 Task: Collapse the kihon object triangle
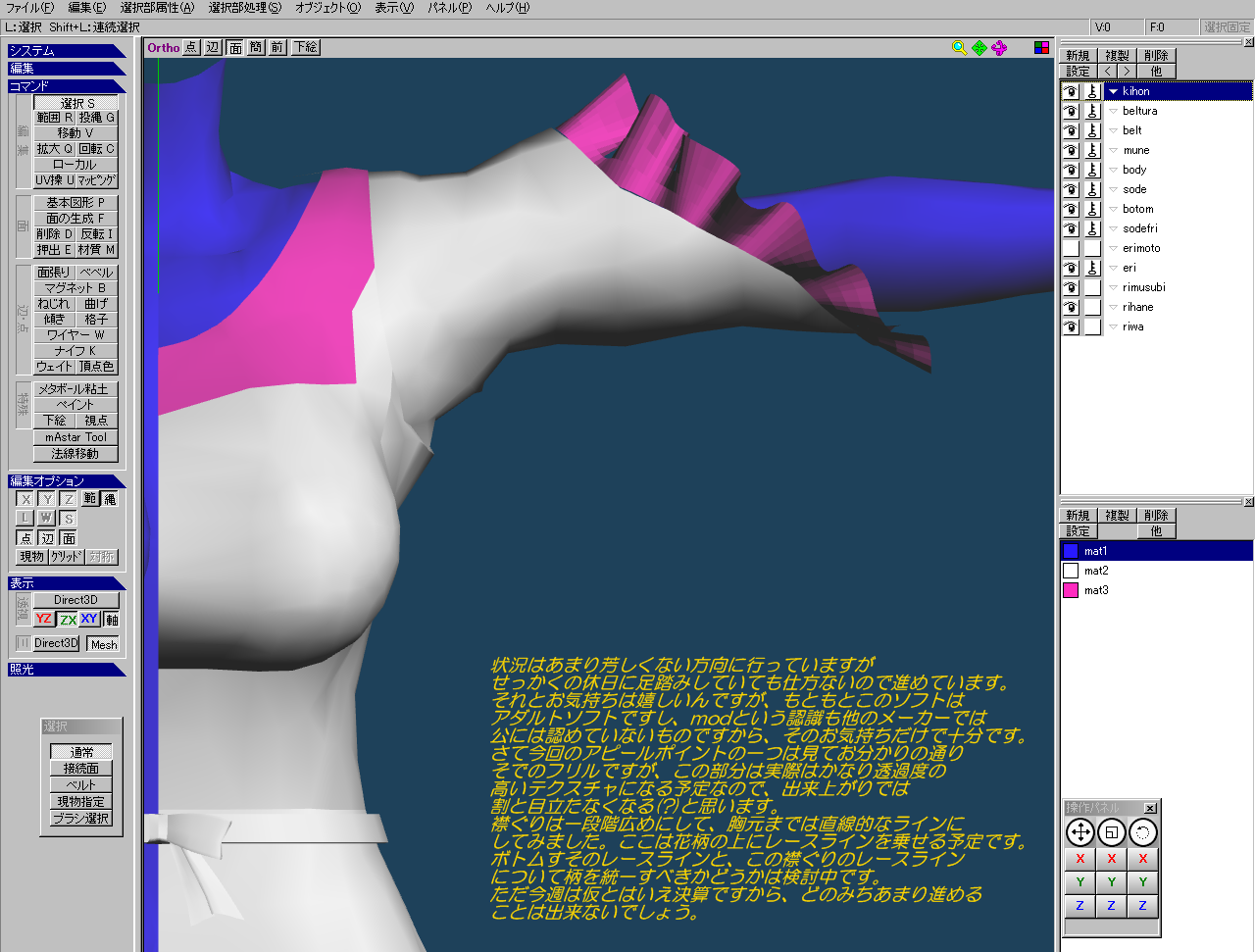1113,91
